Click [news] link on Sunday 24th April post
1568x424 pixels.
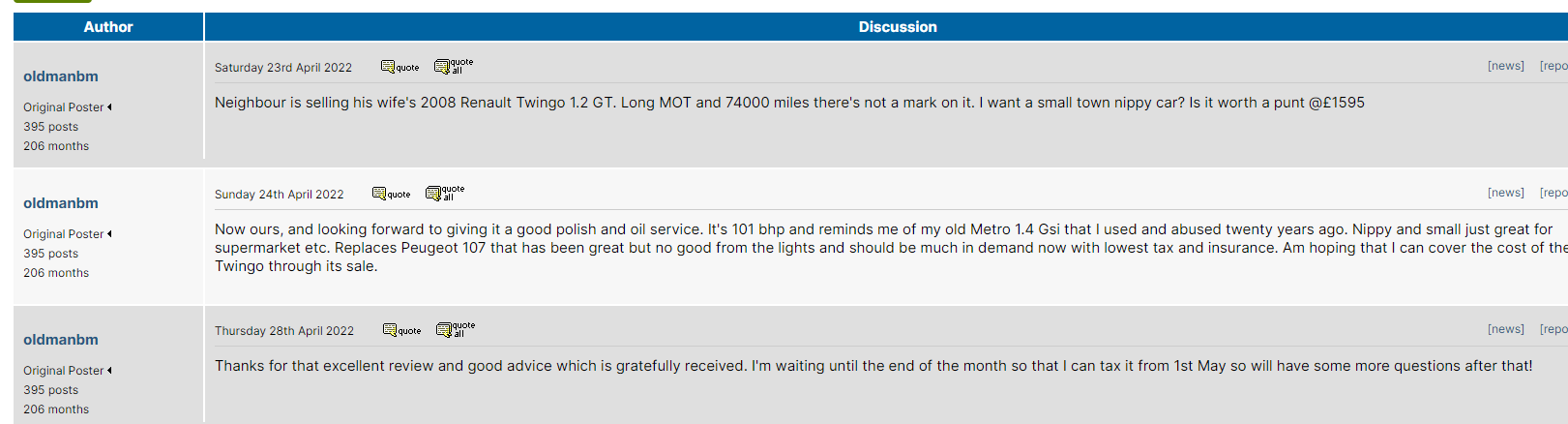tap(1505, 193)
